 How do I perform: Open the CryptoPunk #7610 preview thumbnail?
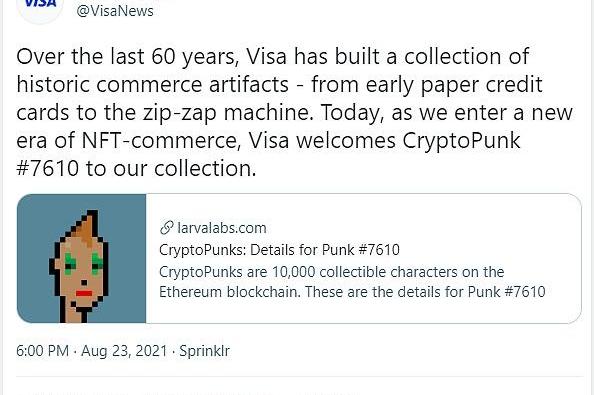(x=81, y=259)
